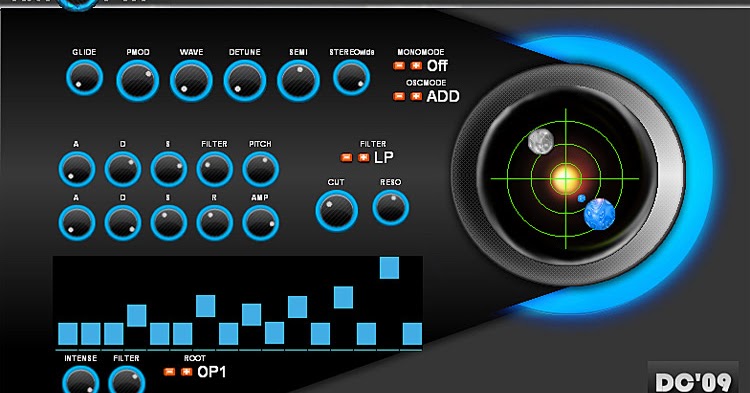Click the thirteenth sequencer step block
Screen dimensions: 750x393
point(343,297)
